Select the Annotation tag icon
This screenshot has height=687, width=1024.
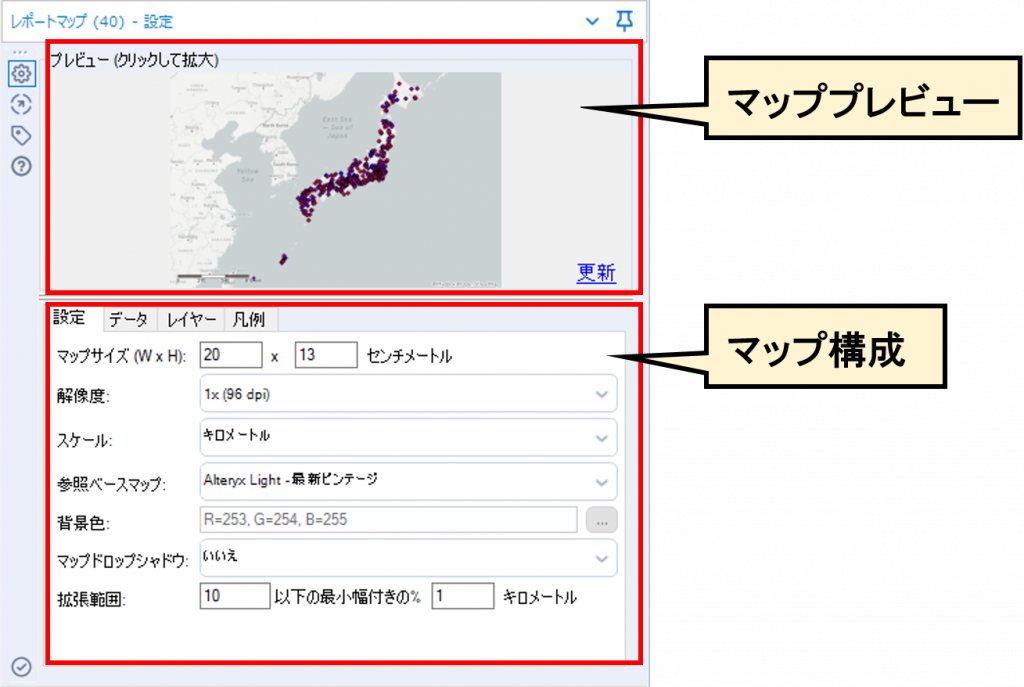coord(22,134)
